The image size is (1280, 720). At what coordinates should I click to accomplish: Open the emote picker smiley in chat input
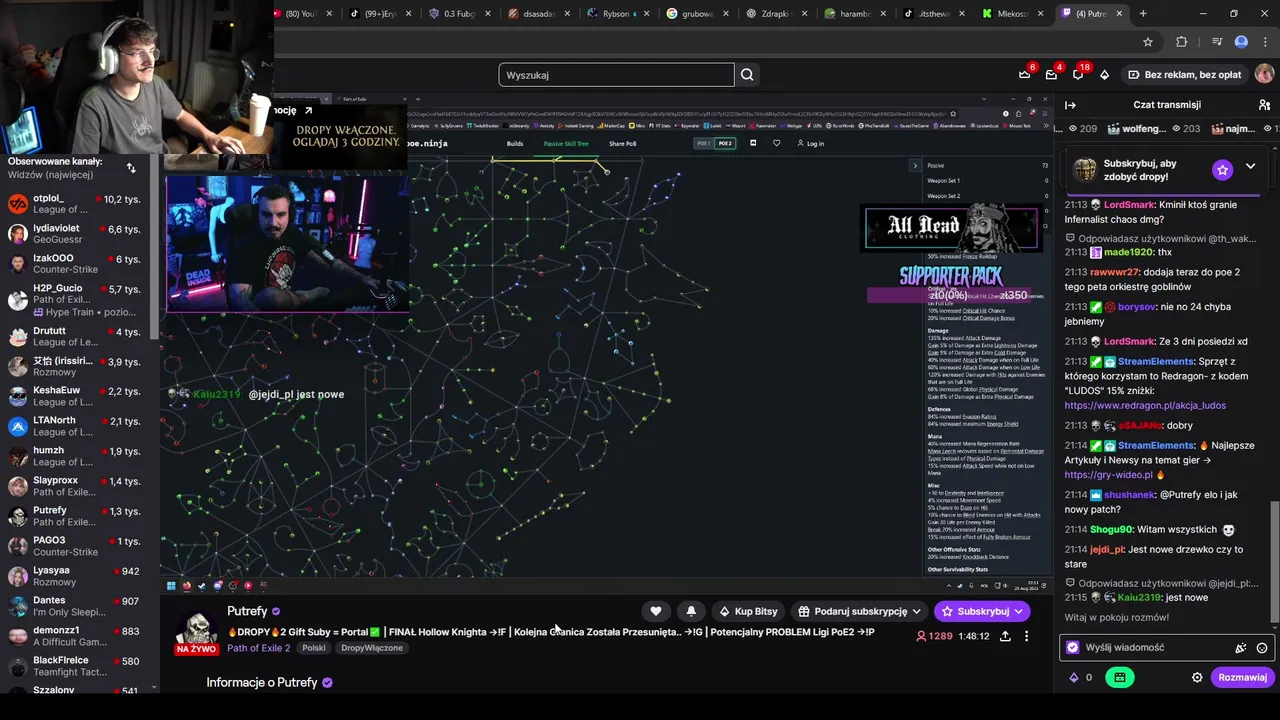(x=1262, y=648)
